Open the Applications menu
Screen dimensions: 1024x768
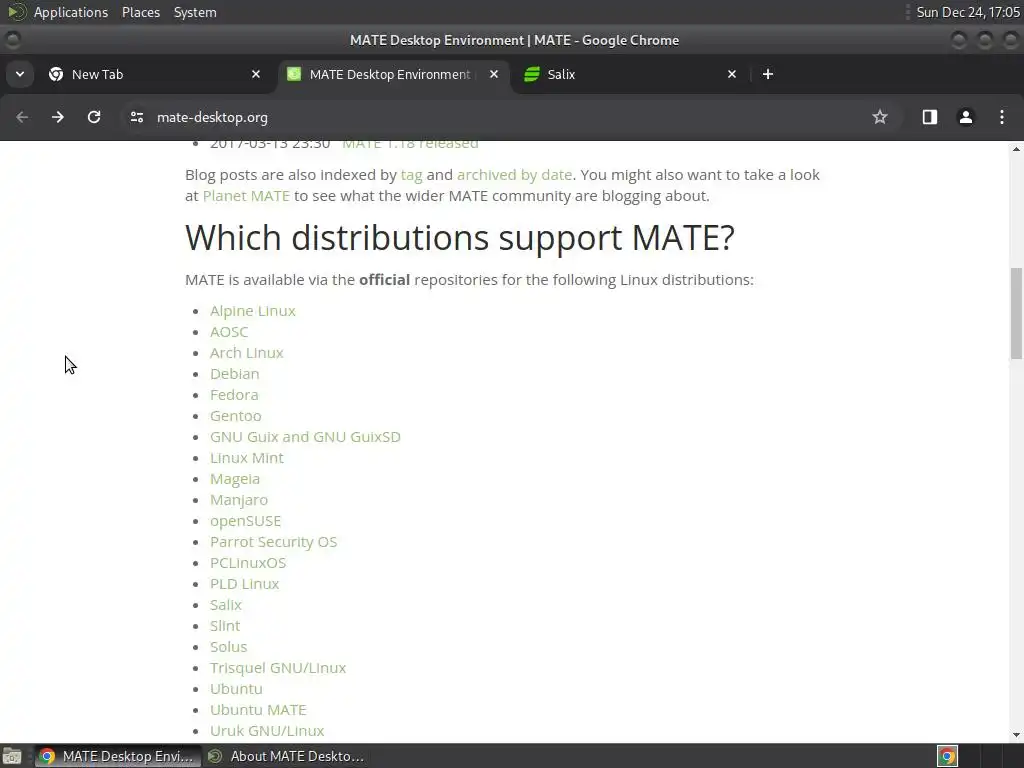[x=71, y=12]
